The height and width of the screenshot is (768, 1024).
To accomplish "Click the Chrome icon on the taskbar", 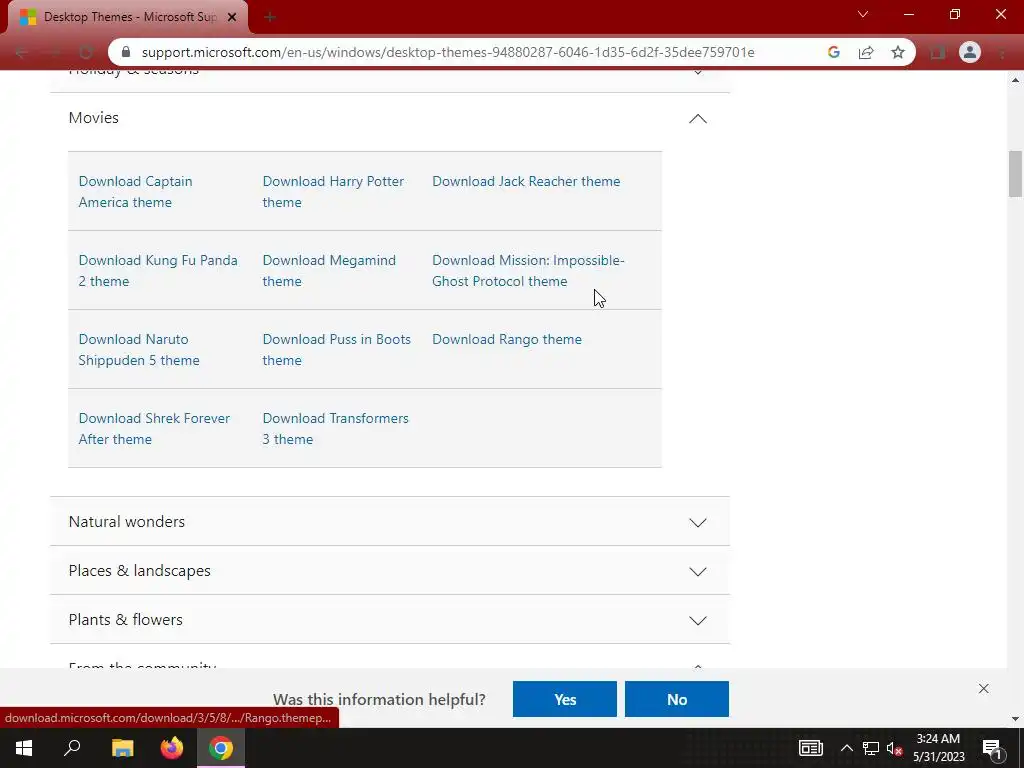I will (221, 748).
